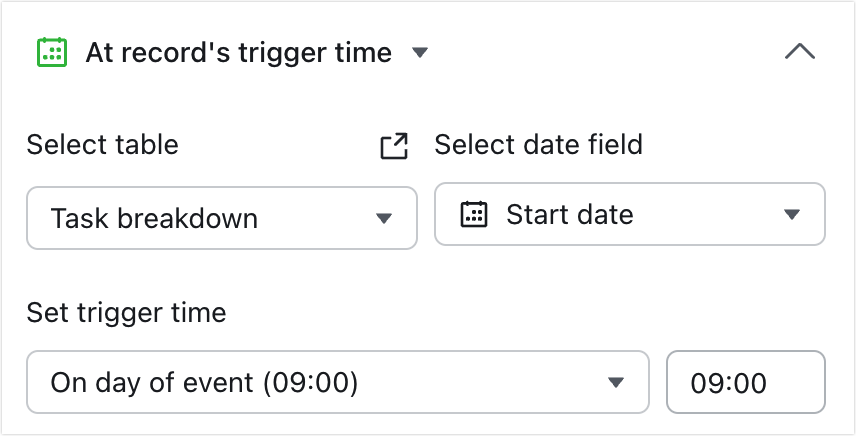Open the On day of event dropdown
Viewport: 856px width, 436px height.
(338, 382)
